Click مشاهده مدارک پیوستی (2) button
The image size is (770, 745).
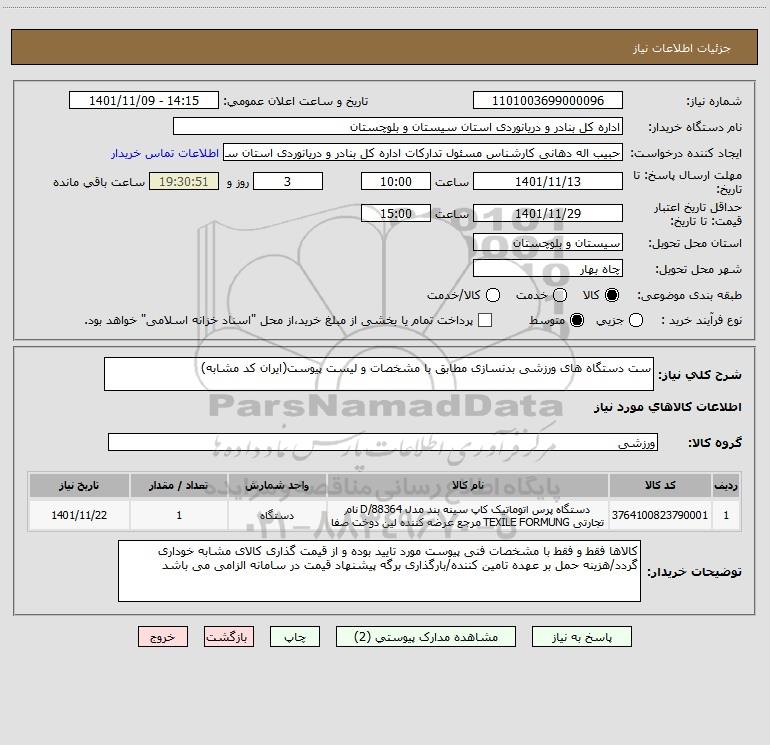(x=426, y=637)
